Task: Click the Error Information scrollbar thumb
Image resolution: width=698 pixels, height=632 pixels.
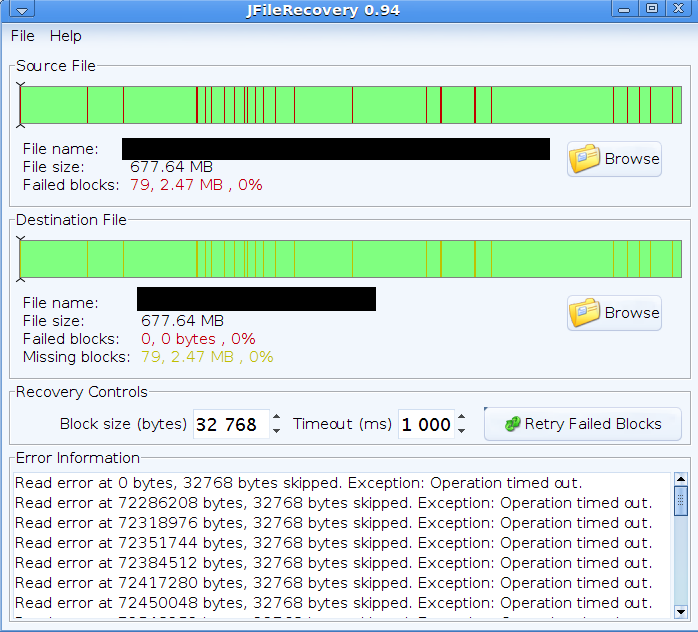Action: pyautogui.click(x=681, y=501)
